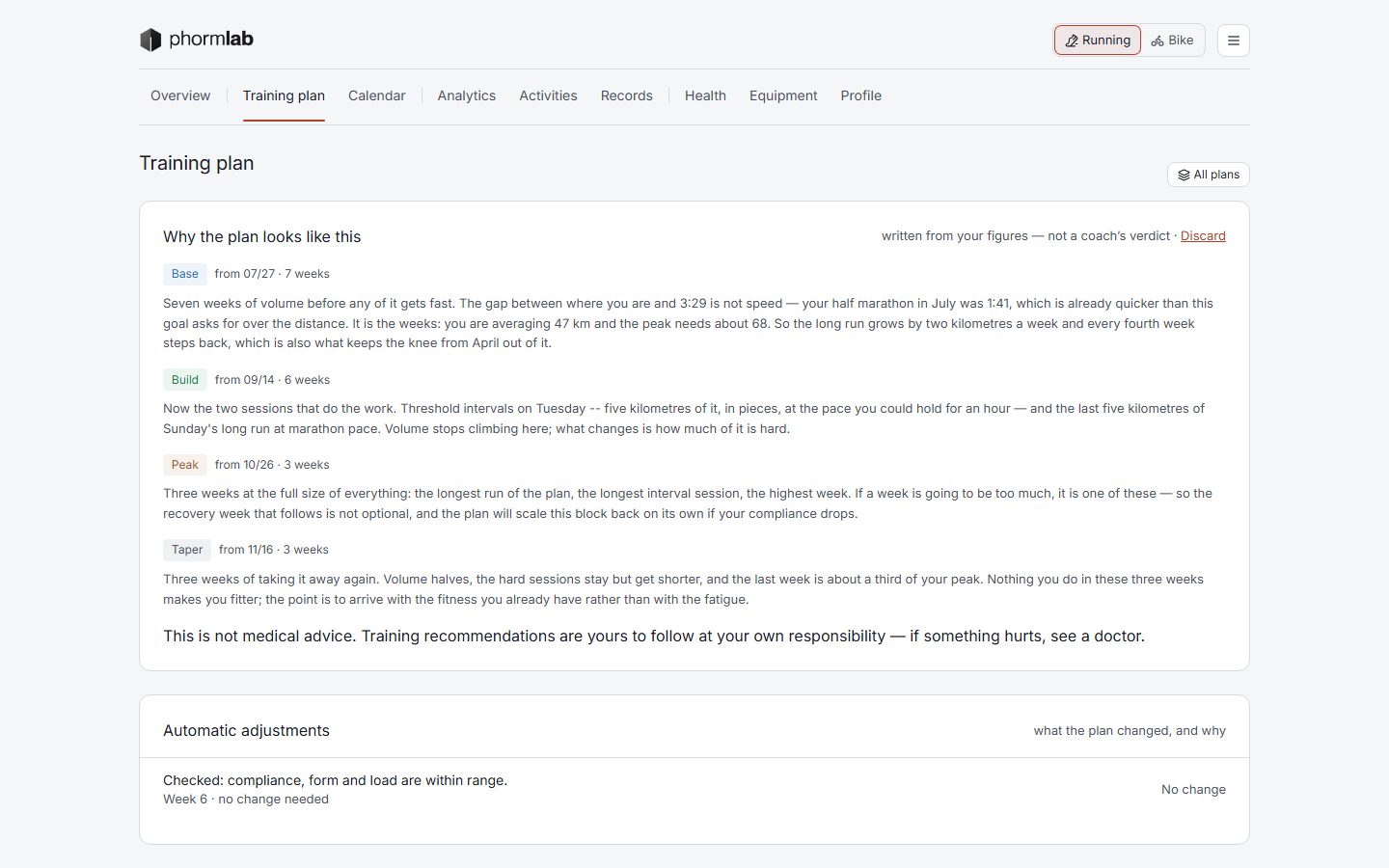The height and width of the screenshot is (868, 1389).
Task: Click the 'Why the plan looks like this' heading
Action: 262,236
